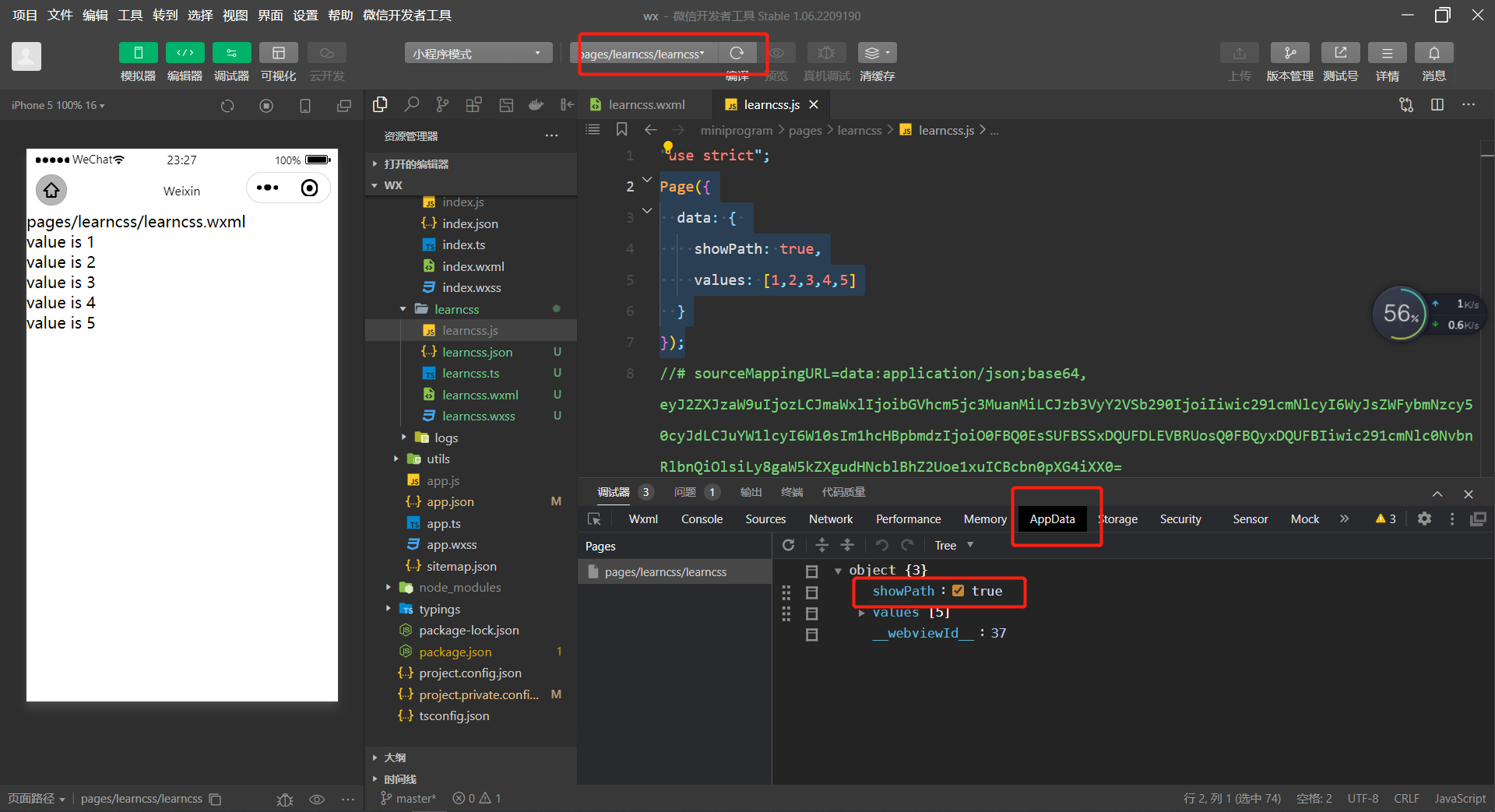Switch to the Console tab
This screenshot has width=1495, height=812.
[702, 519]
